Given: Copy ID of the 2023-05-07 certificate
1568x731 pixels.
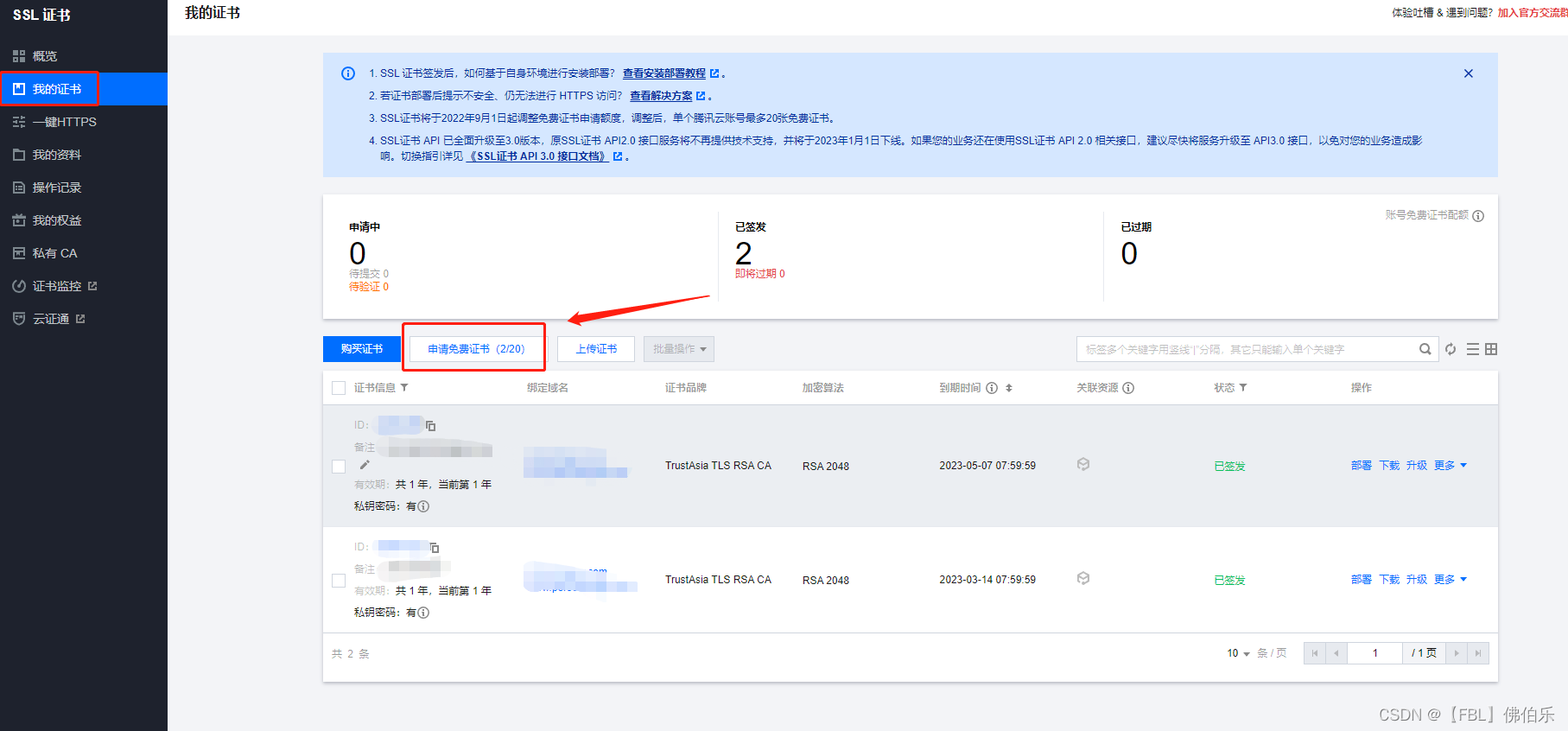Looking at the screenshot, I should coord(430,426).
